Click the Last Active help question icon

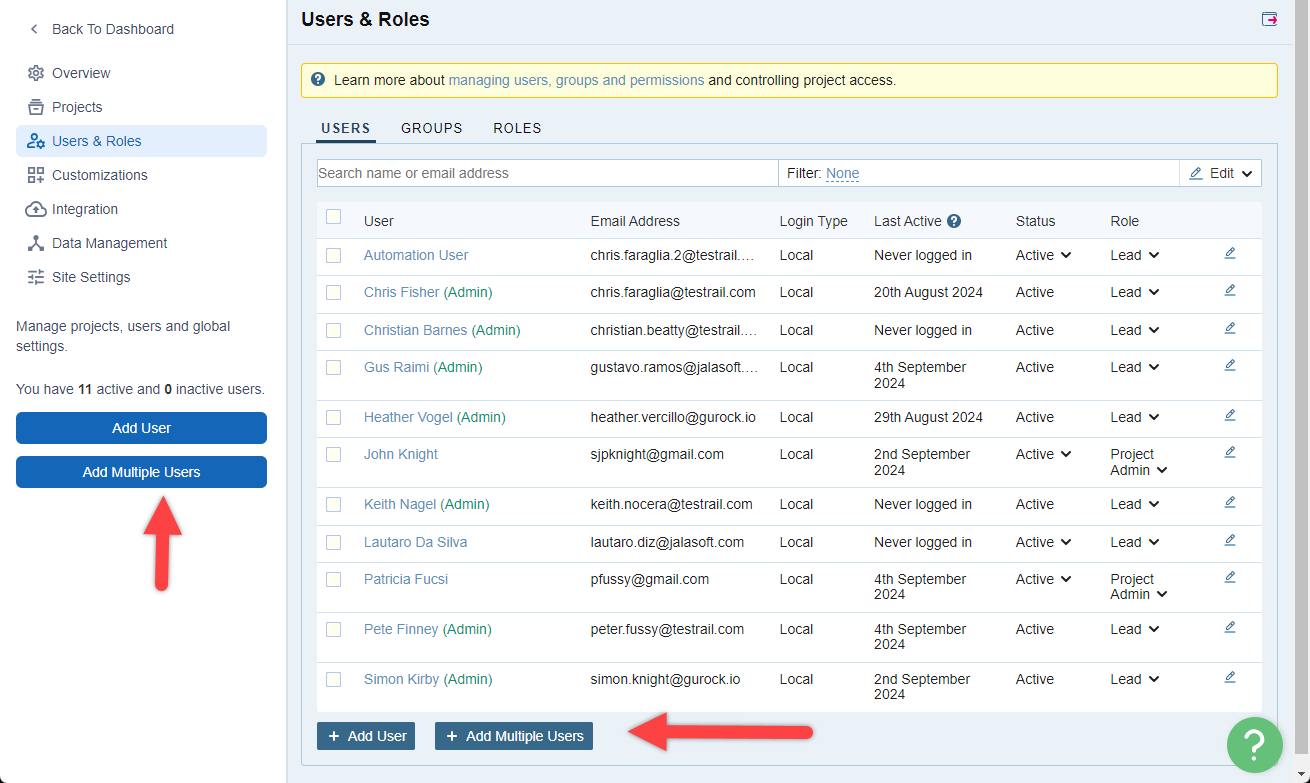[x=954, y=221]
